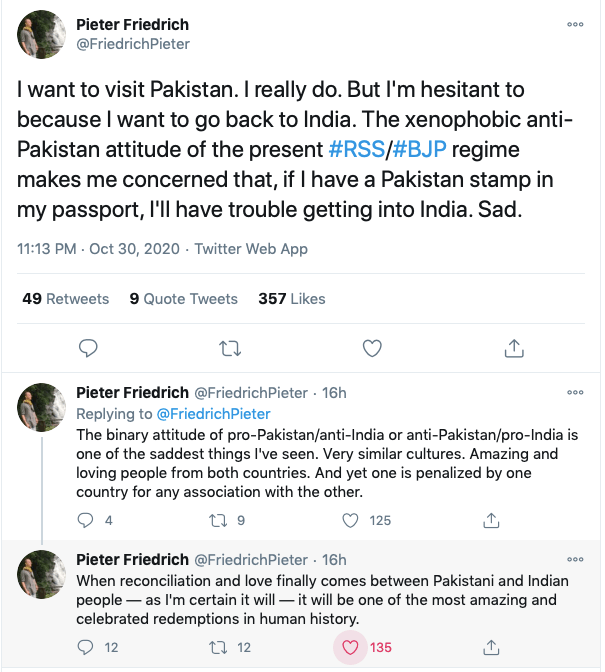
Task: Reply to the binary attitude tweet
Action: 87,520
